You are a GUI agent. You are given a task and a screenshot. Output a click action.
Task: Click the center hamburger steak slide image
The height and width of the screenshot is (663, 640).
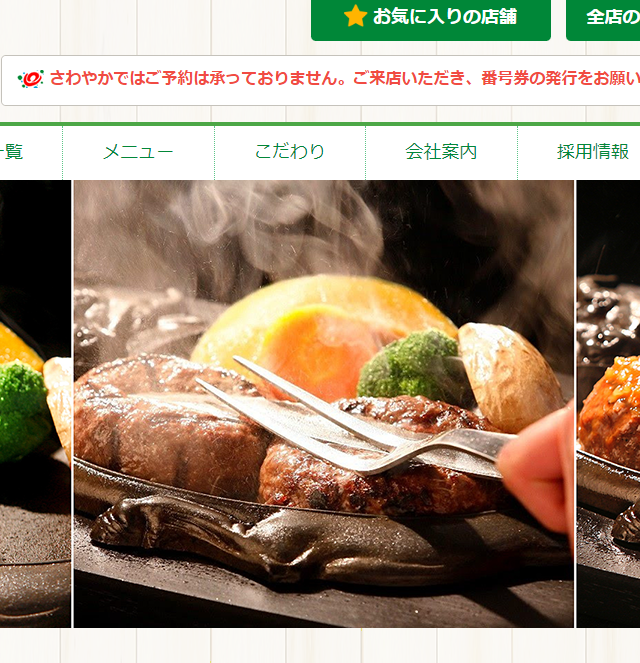324,404
